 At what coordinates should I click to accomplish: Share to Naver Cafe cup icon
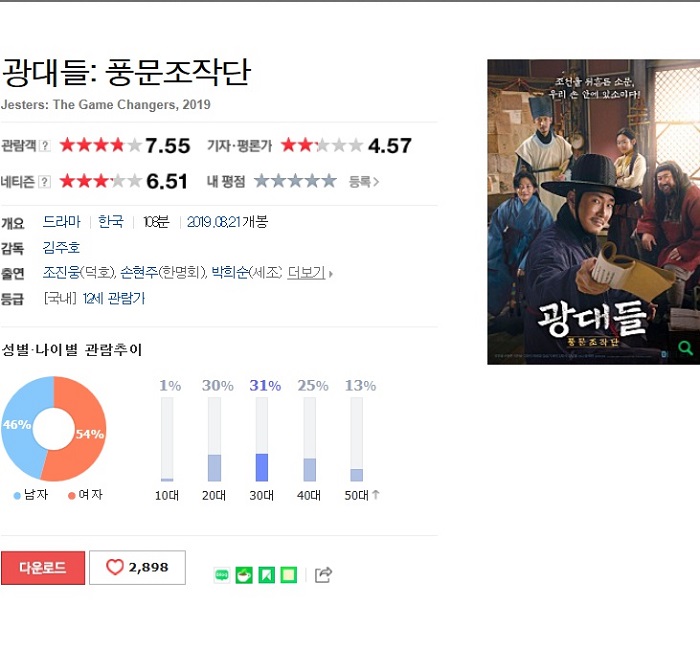(x=244, y=575)
